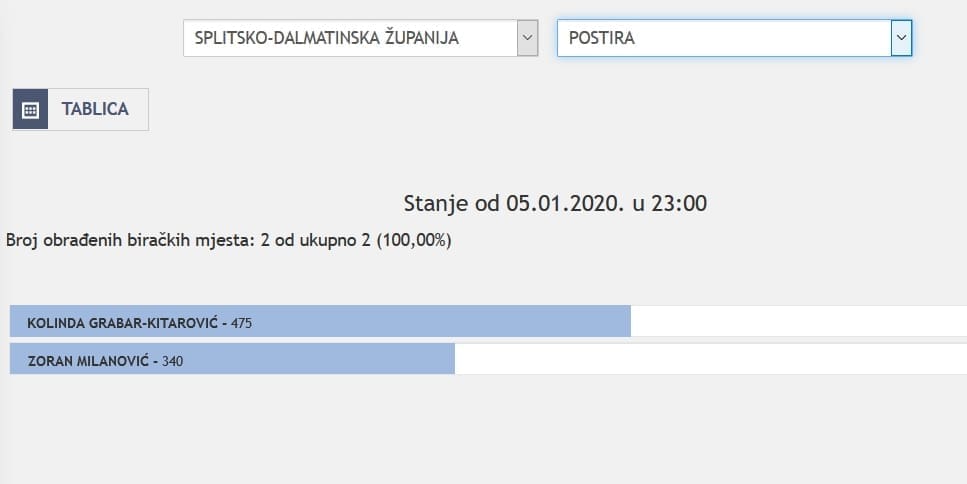Select the Kolinda Grabar-Kitarović candidate name
The height and width of the screenshot is (484, 967).
pyautogui.click(x=124, y=323)
